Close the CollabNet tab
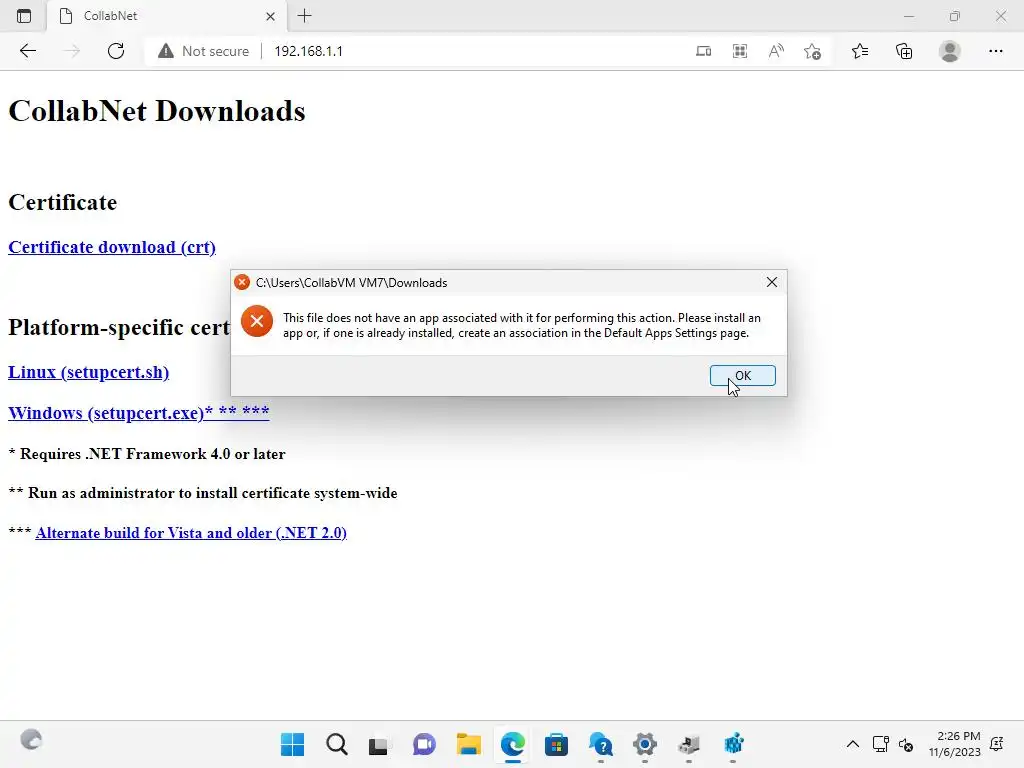1024x768 pixels. pos(270,16)
